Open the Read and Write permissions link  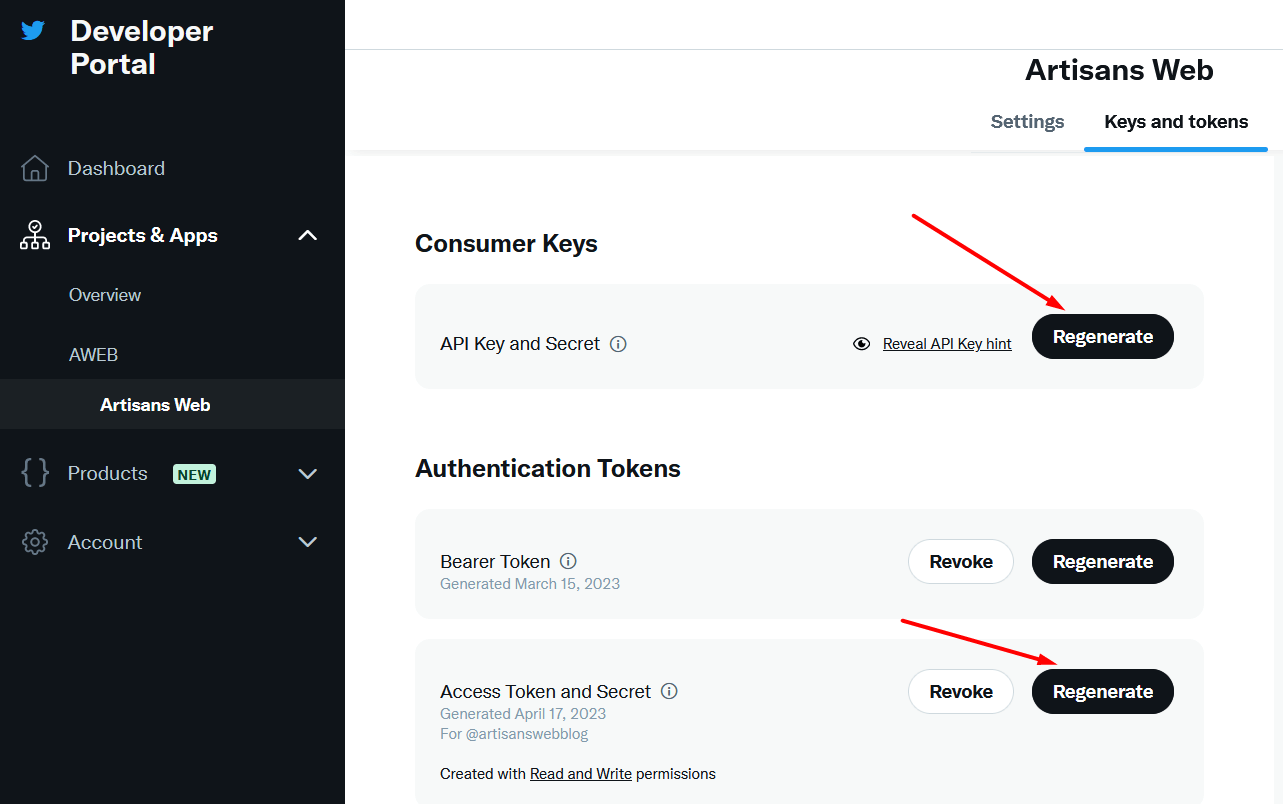(580, 774)
